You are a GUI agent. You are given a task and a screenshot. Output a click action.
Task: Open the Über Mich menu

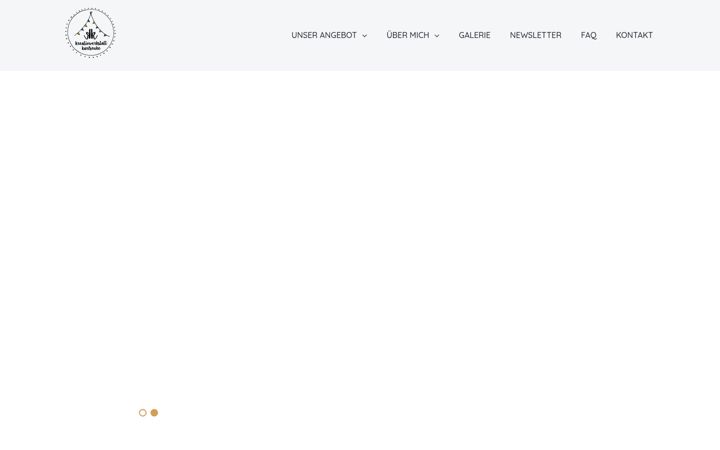(x=408, y=35)
